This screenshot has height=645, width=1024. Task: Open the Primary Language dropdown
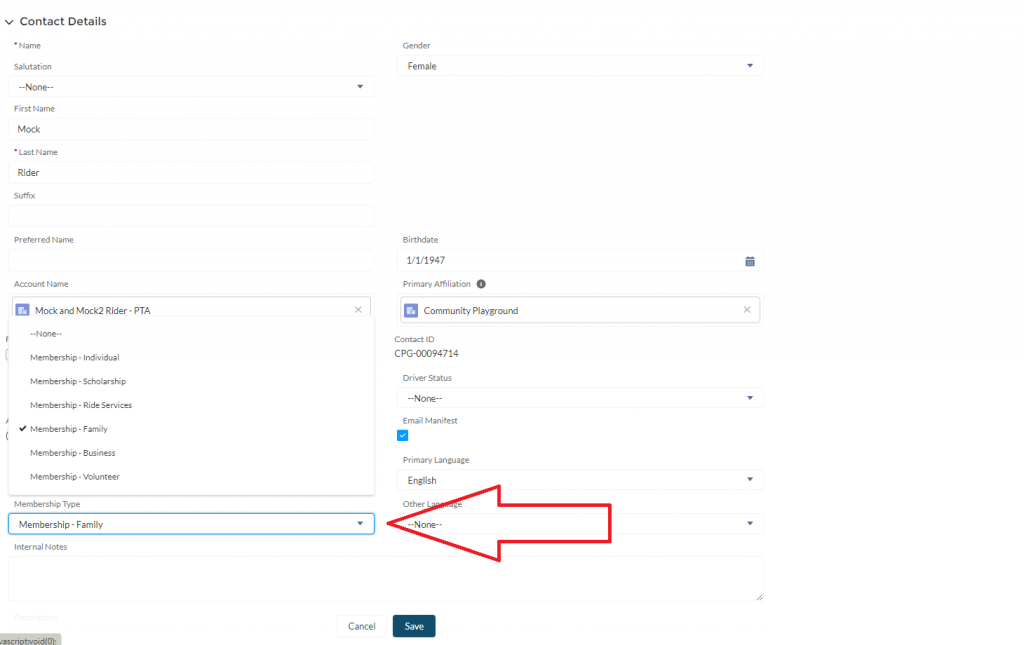coord(582,480)
